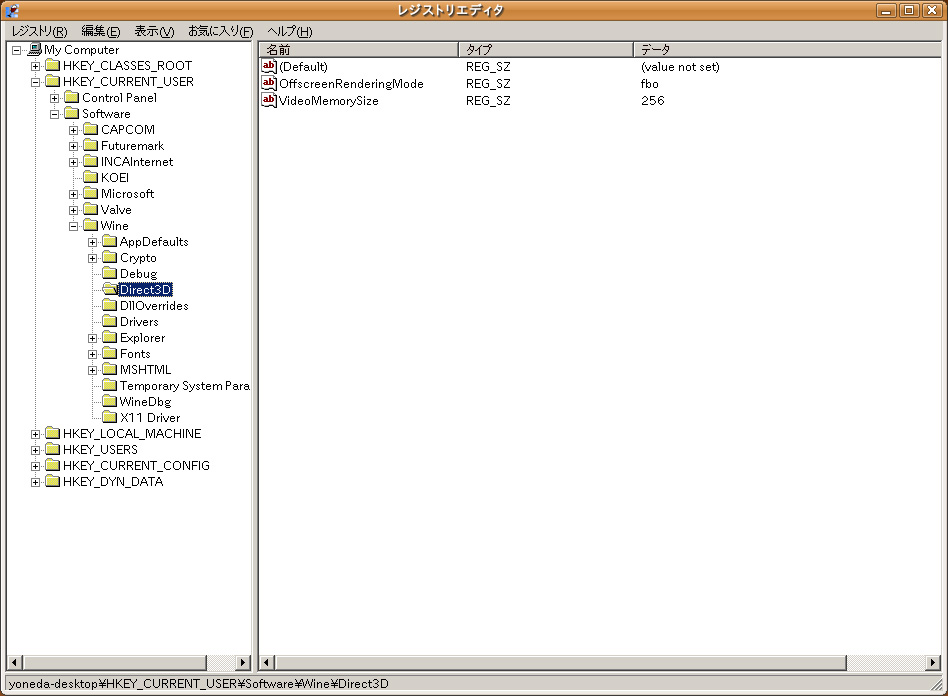Expand the HKEY_LOCAL_MACHINE node

point(36,434)
